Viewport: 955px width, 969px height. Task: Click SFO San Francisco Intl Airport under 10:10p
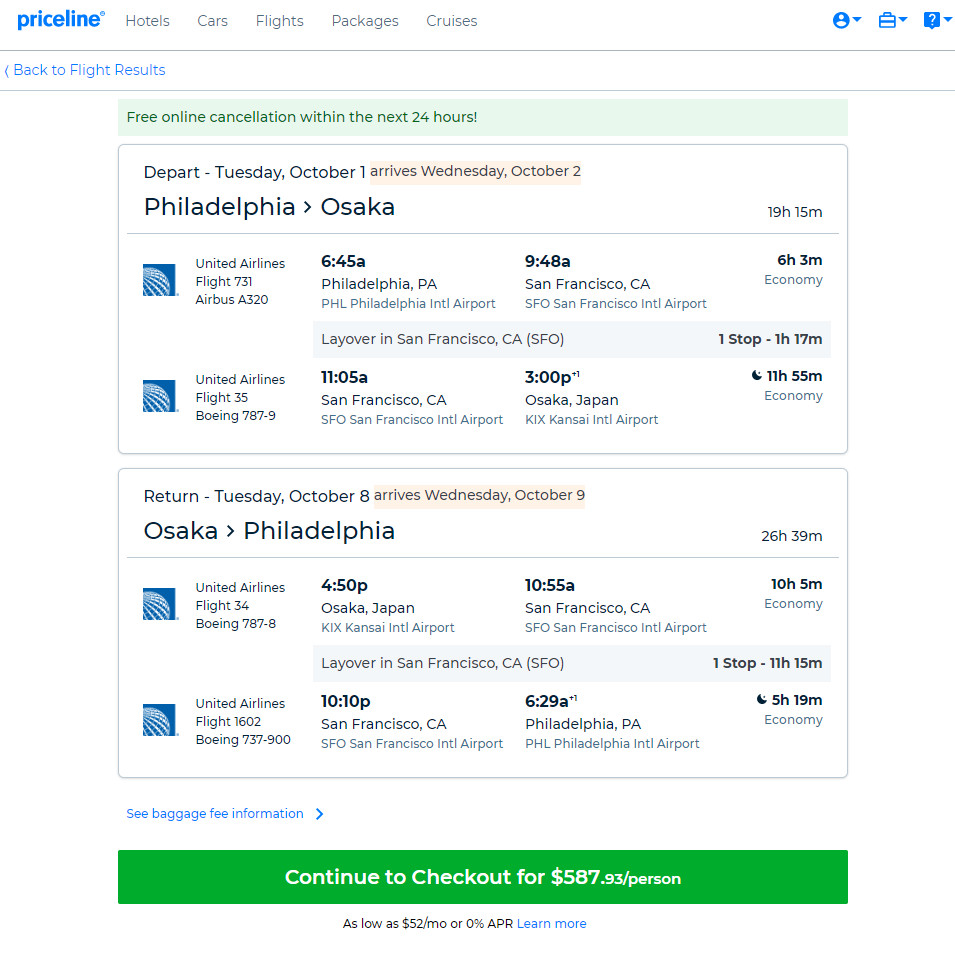click(x=412, y=743)
